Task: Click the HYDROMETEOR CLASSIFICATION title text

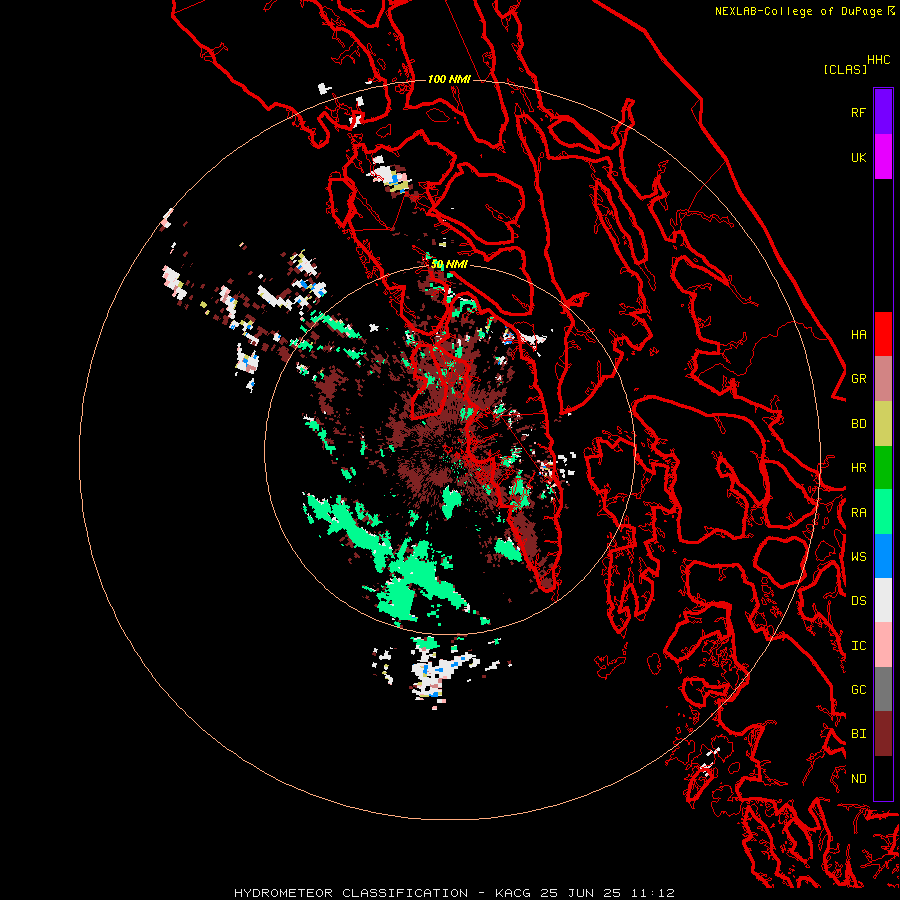Action: coord(351,893)
